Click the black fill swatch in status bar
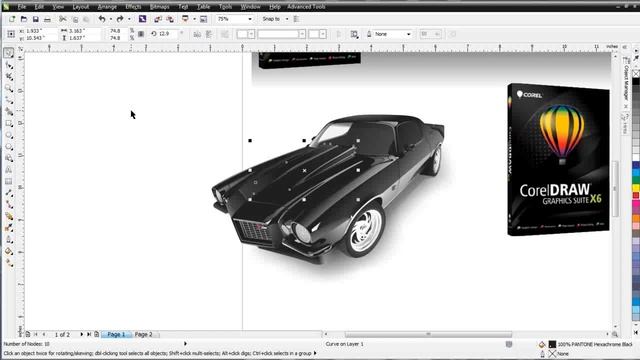 click(x=552, y=344)
